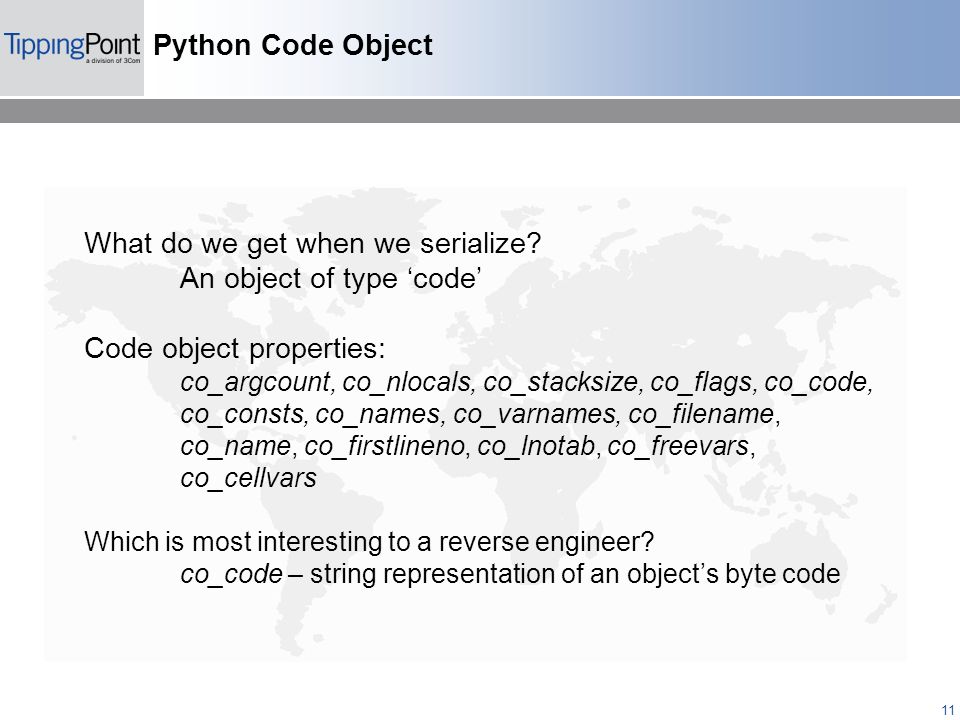Click the co_varnames property text

click(x=534, y=414)
